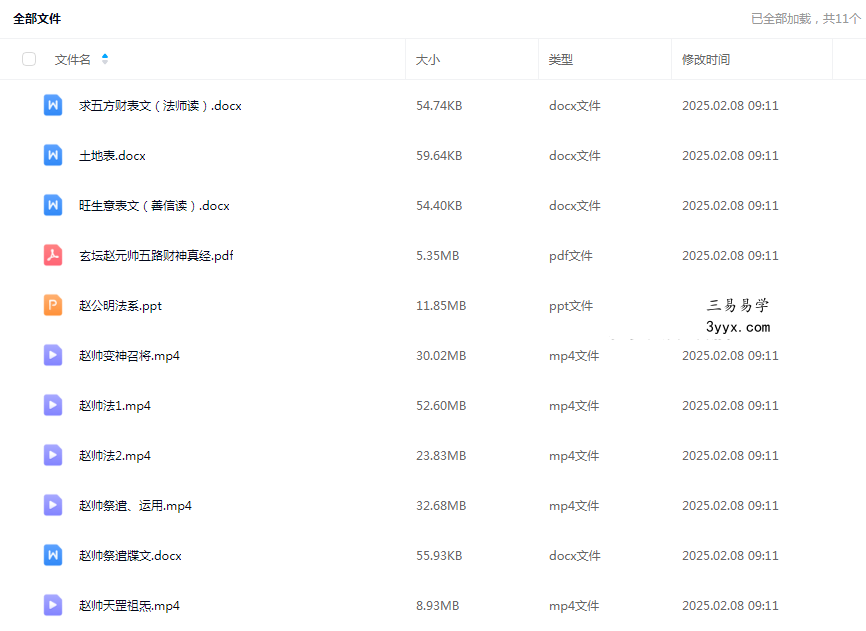Click video icon for 赵帅天罡祖炁.mp4
Viewport: 866px width, 631px height.
click(53, 605)
